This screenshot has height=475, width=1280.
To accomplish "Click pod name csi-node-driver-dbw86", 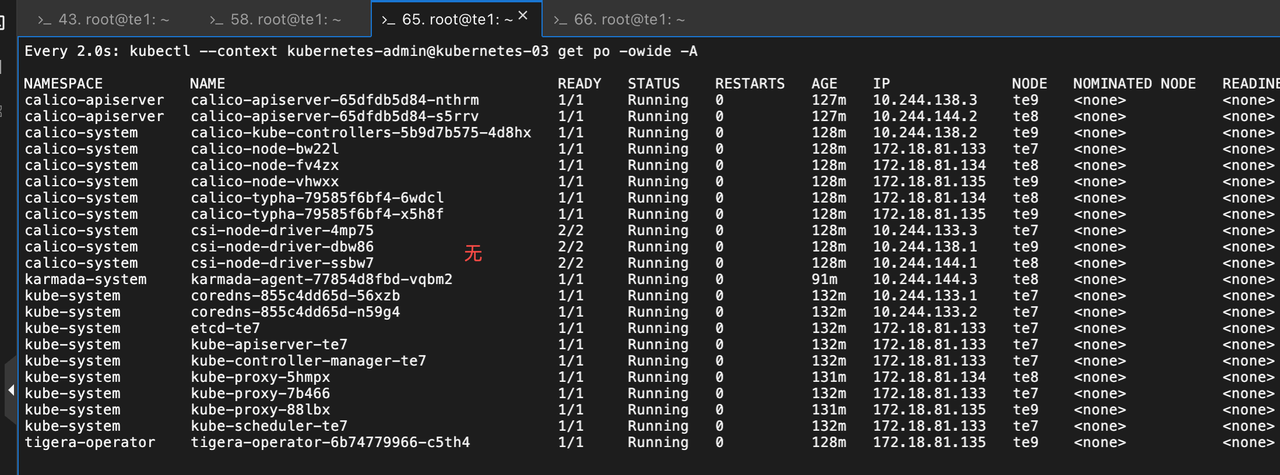I will click(x=282, y=247).
